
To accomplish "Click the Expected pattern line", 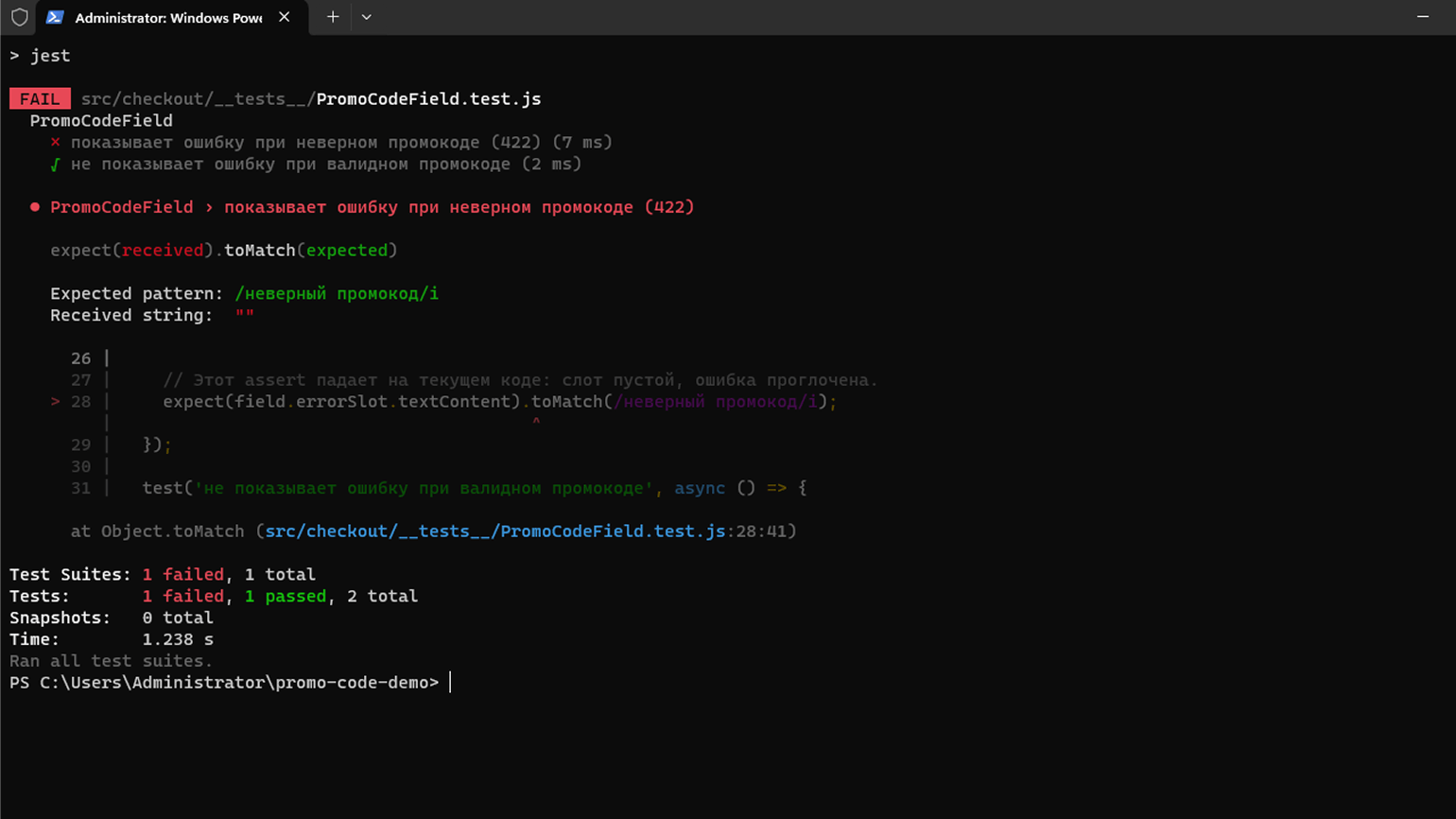I will pyautogui.click(x=245, y=294).
